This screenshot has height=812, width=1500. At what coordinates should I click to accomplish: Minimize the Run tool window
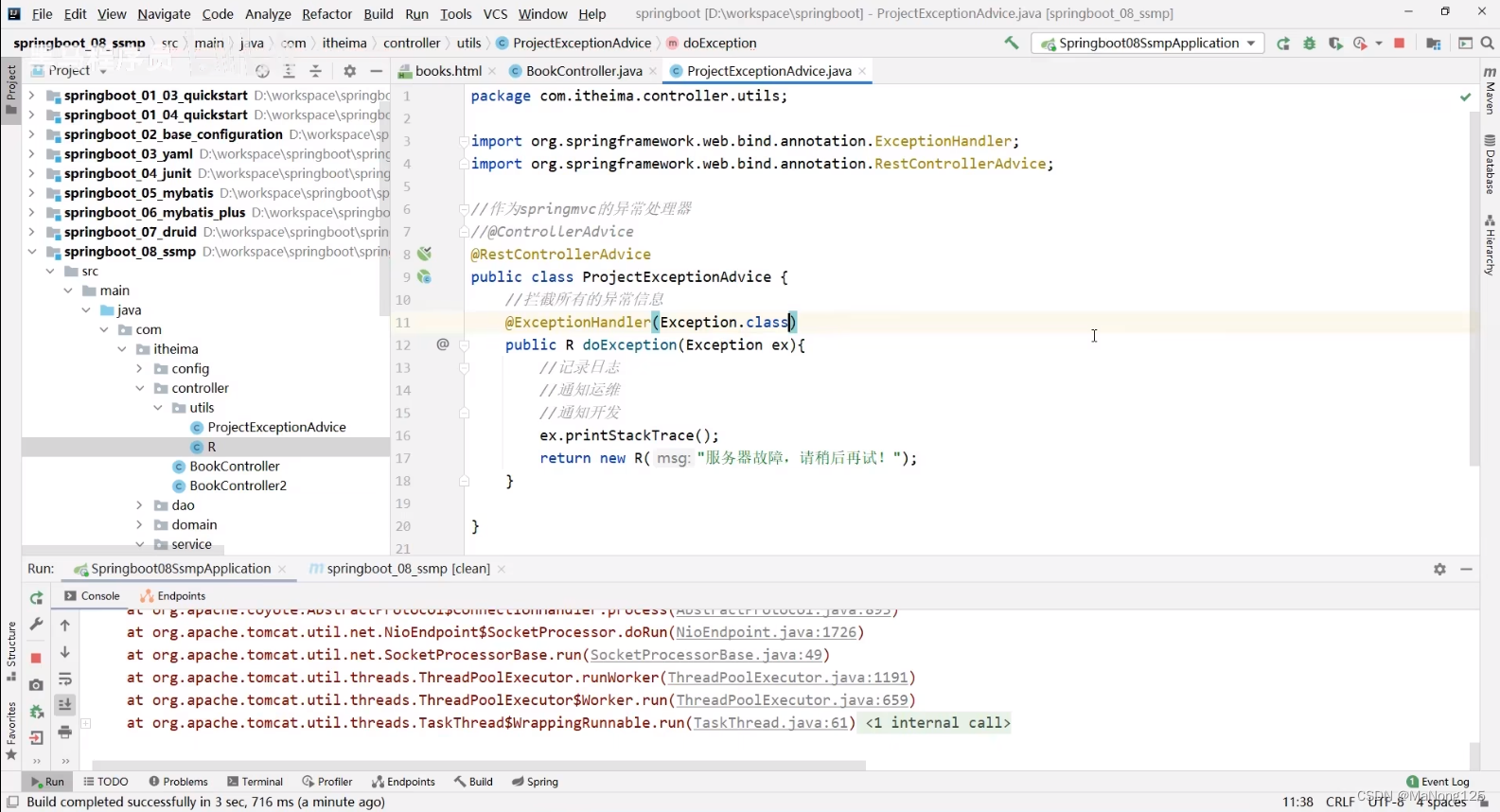[1466, 569]
